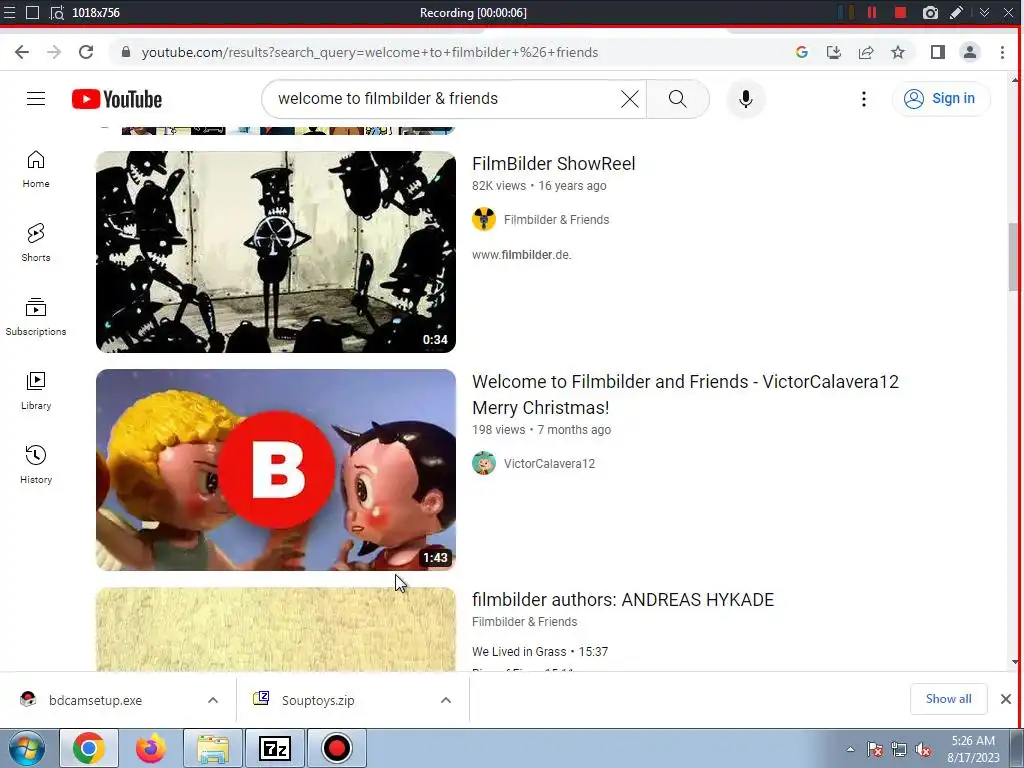Viewport: 1024px width, 768px height.
Task: Clear the search query with the X
Action: pos(630,99)
